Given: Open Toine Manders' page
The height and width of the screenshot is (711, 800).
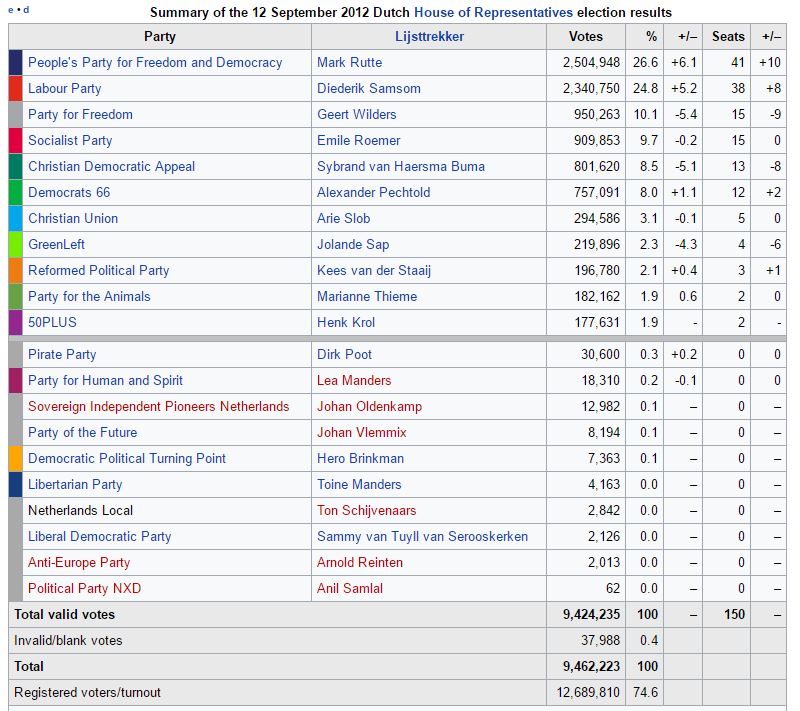Looking at the screenshot, I should click(359, 485).
